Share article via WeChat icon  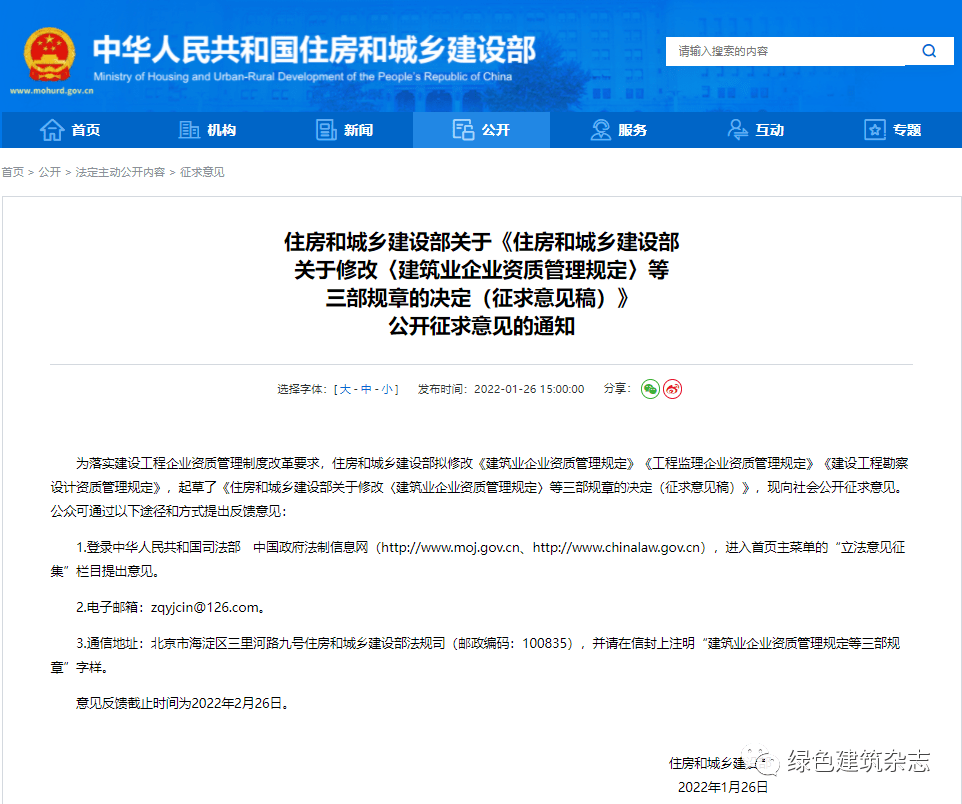tap(650, 389)
